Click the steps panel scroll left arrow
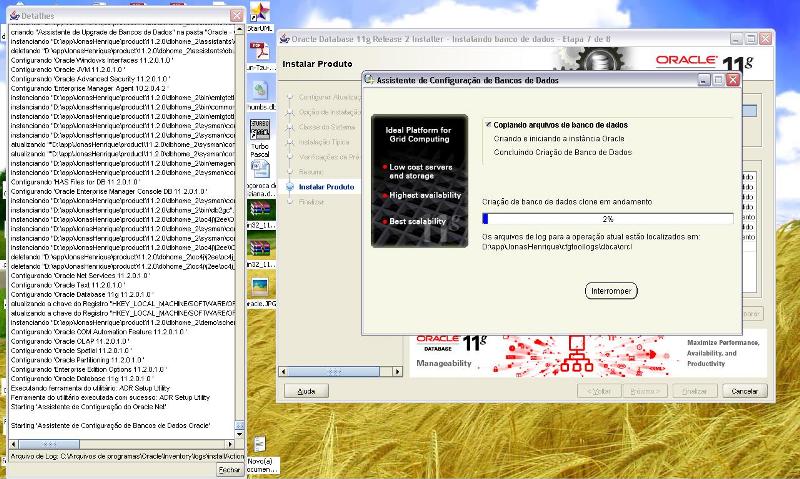This screenshot has width=800, height=479. pyautogui.click(x=284, y=372)
